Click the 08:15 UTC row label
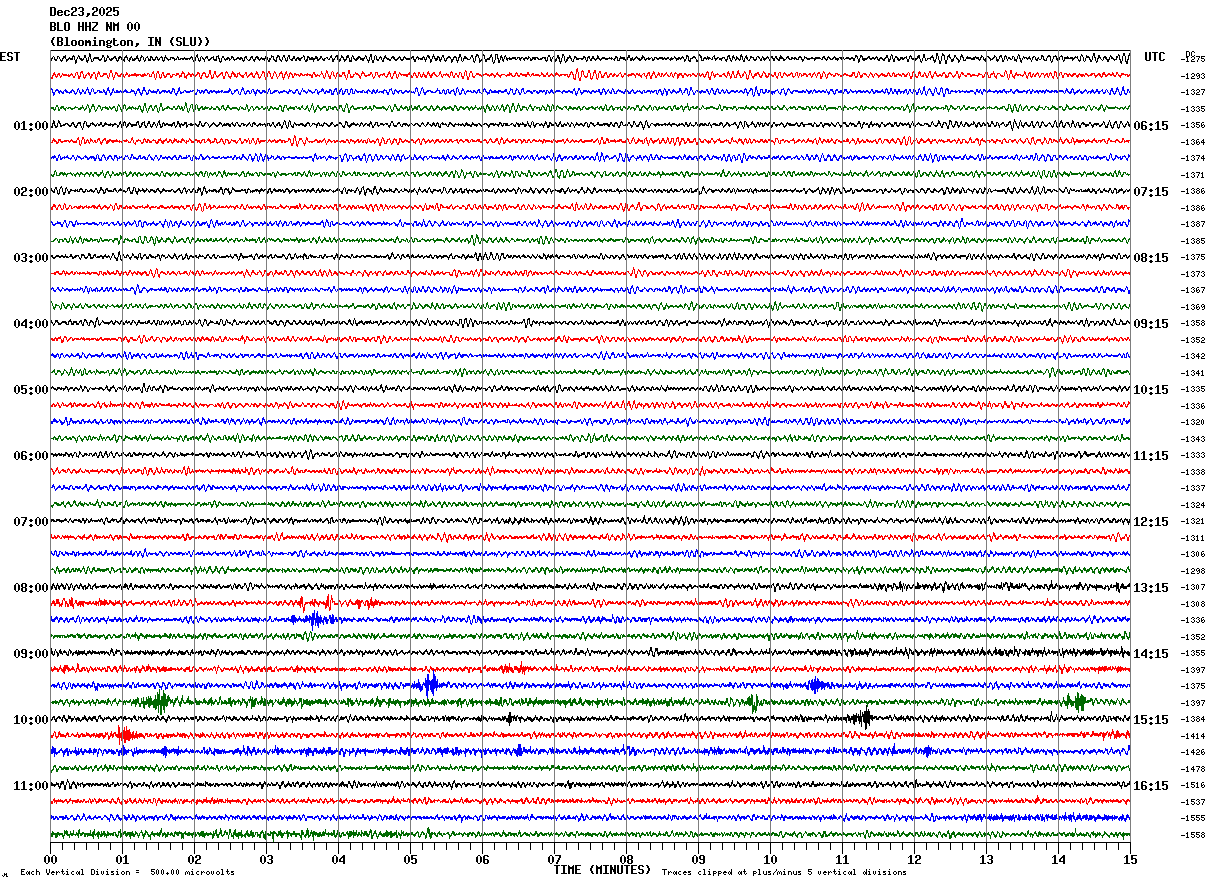The height and width of the screenshot is (886, 1210). (1151, 258)
